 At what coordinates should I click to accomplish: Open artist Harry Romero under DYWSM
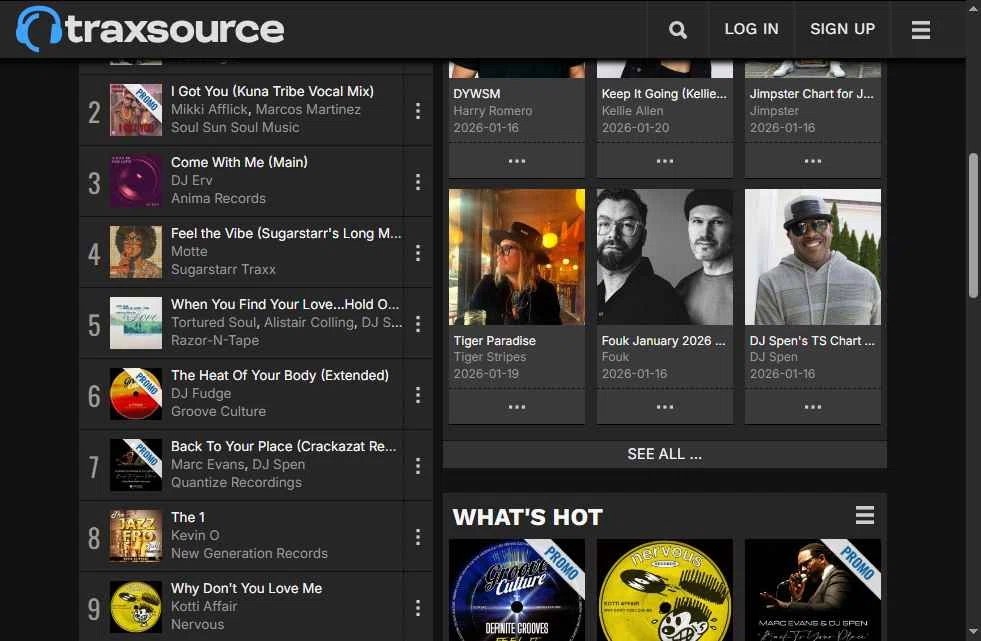493,111
